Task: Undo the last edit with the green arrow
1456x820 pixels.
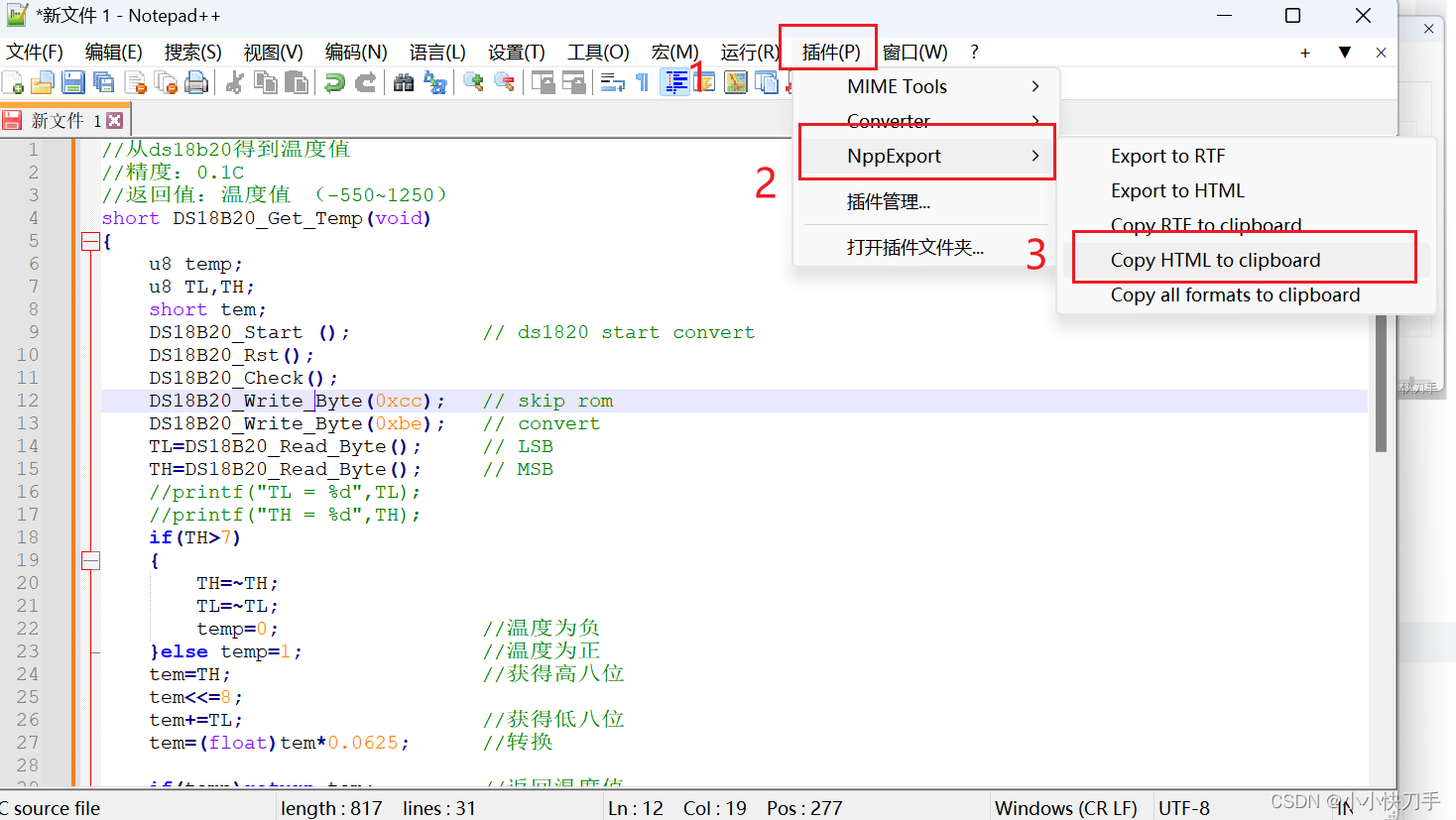Action: pos(335,82)
